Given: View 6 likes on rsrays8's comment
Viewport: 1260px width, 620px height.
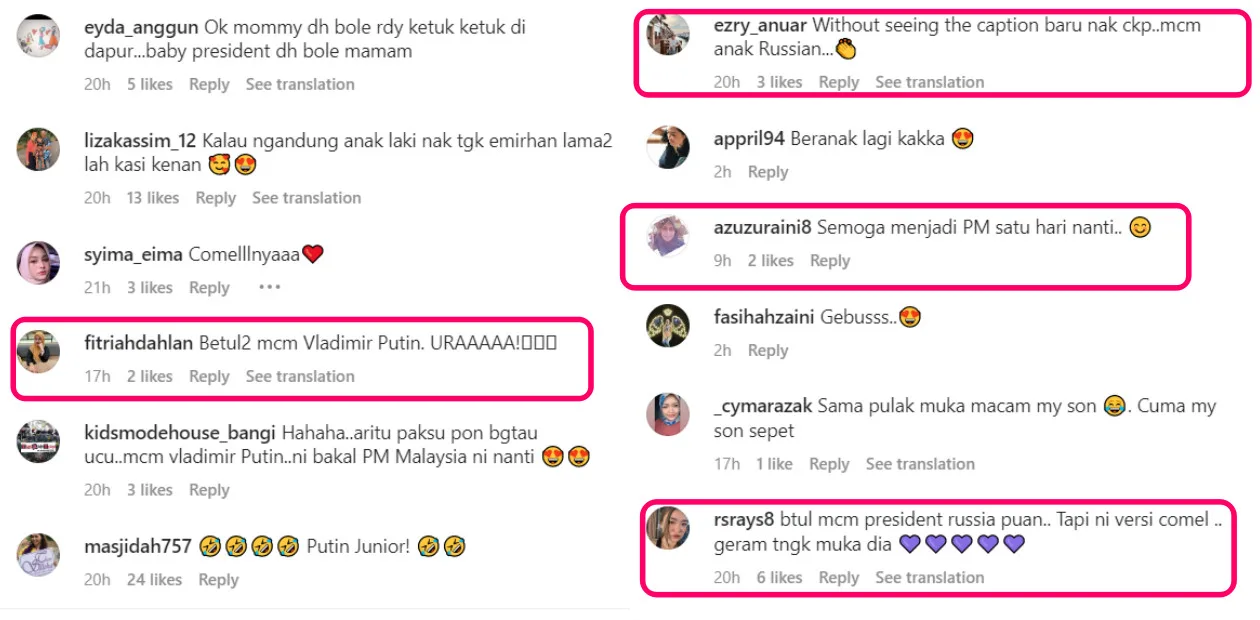Looking at the screenshot, I should tap(779, 577).
